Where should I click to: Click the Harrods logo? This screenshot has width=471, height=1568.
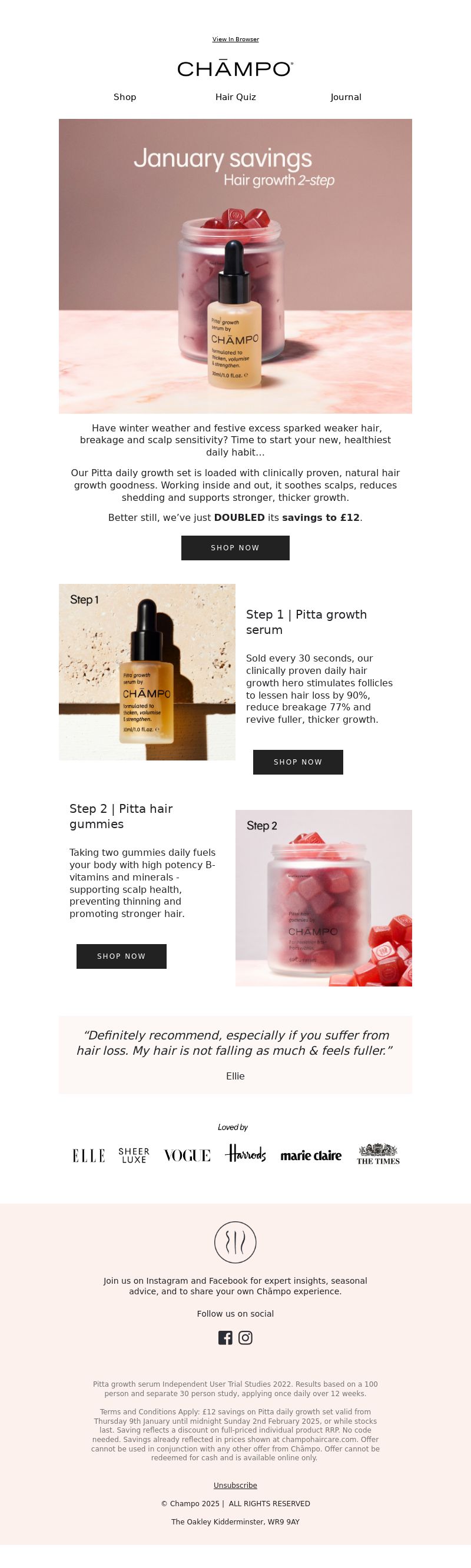(x=246, y=1153)
